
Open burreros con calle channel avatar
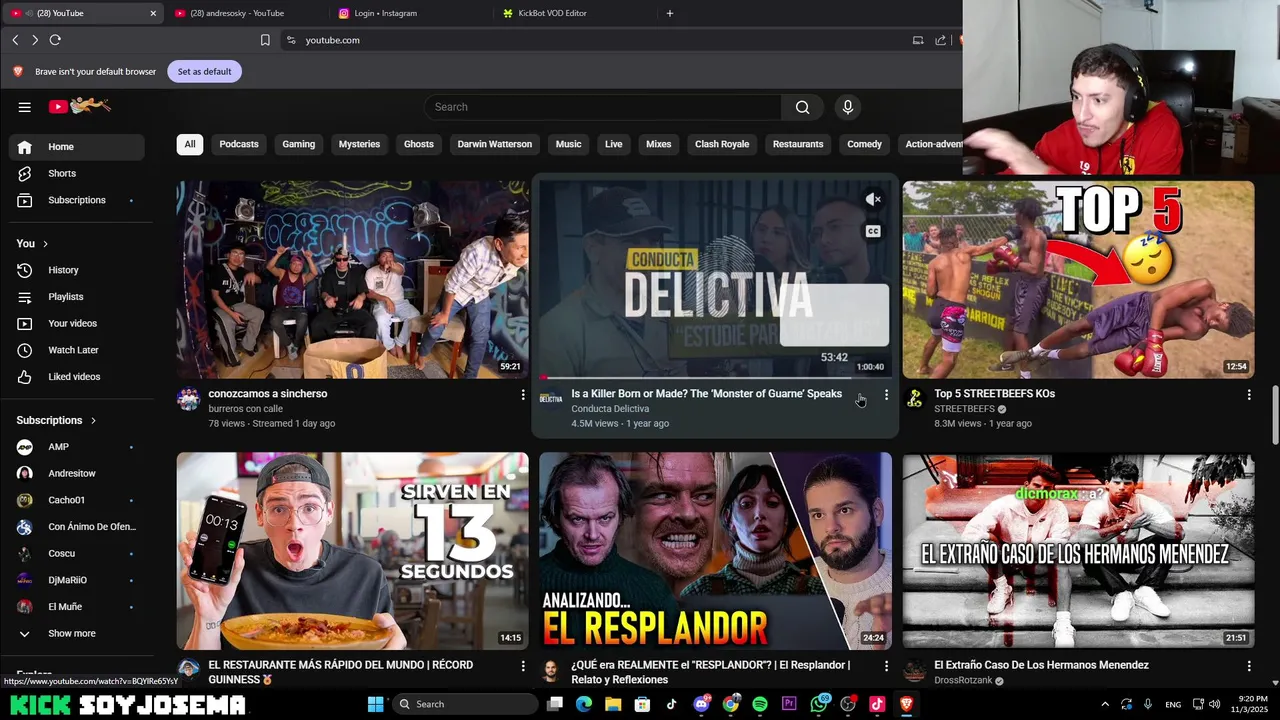click(x=188, y=400)
